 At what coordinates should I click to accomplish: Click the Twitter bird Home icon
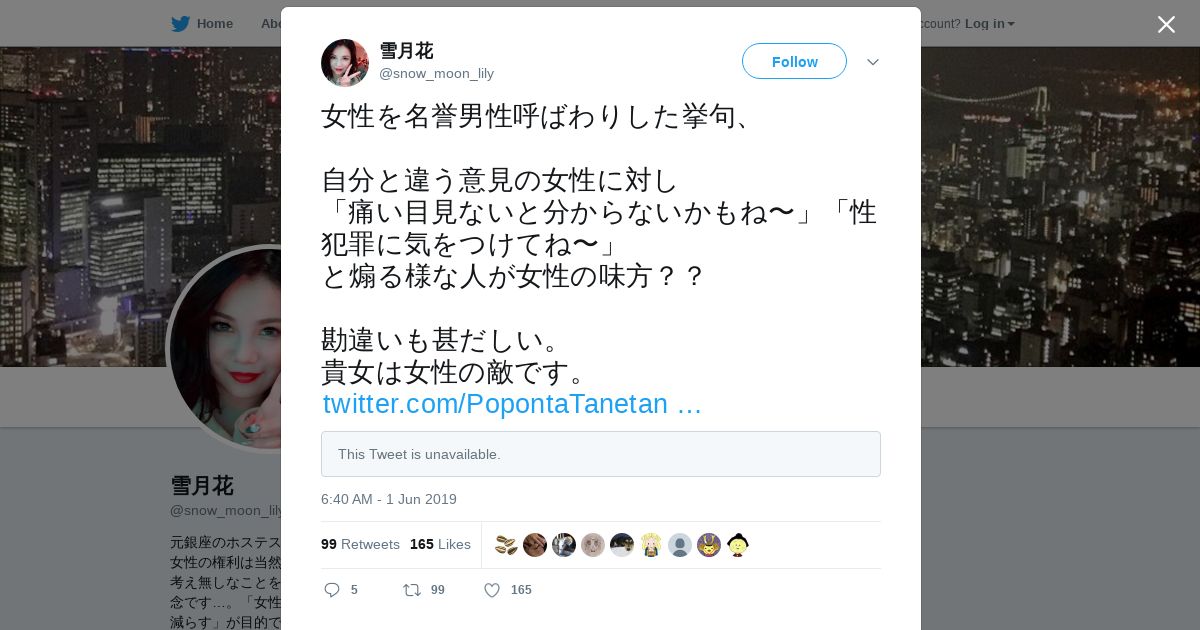pyautogui.click(x=180, y=23)
